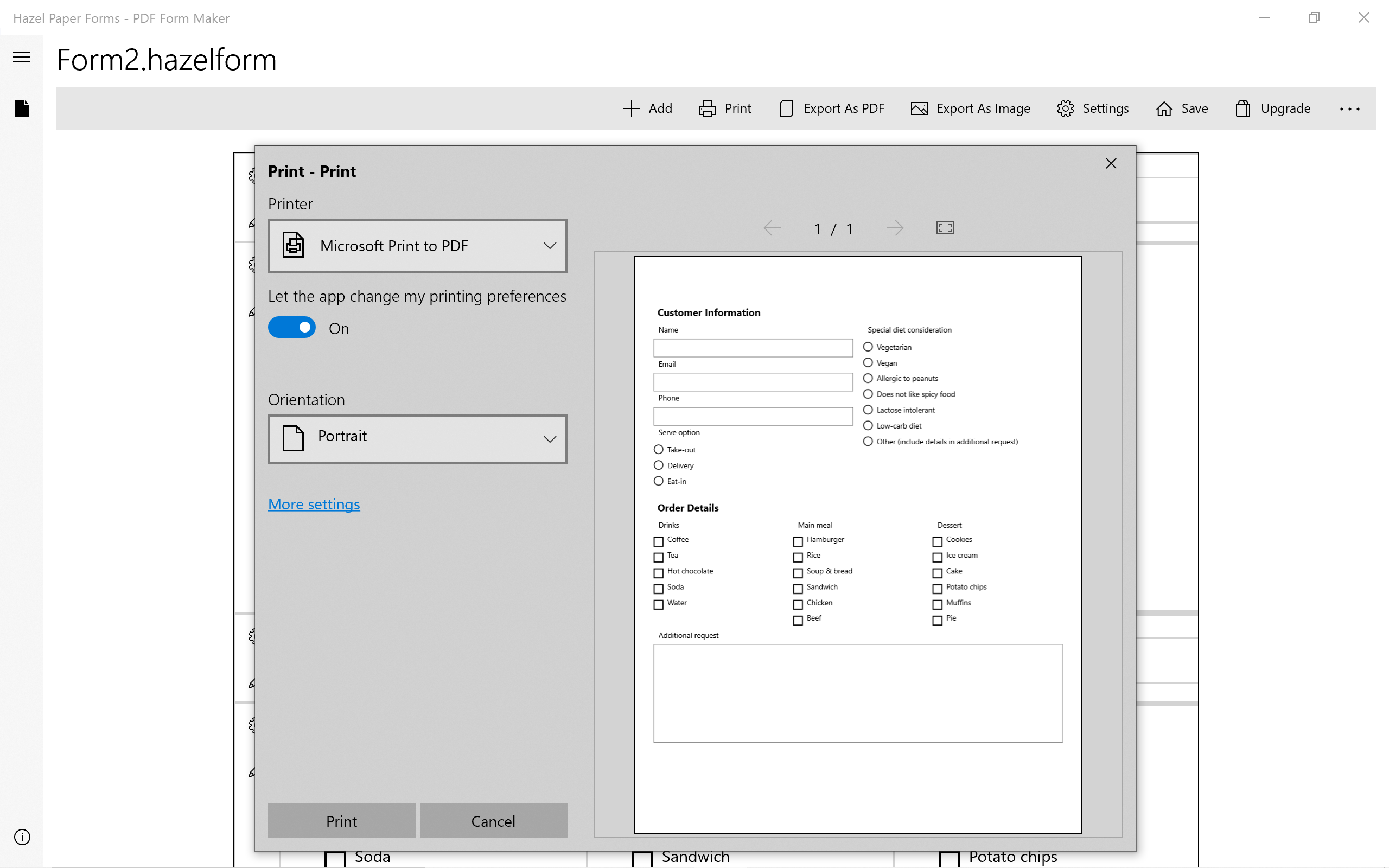
Task: Click Export As Image in the toolbar
Action: click(970, 108)
